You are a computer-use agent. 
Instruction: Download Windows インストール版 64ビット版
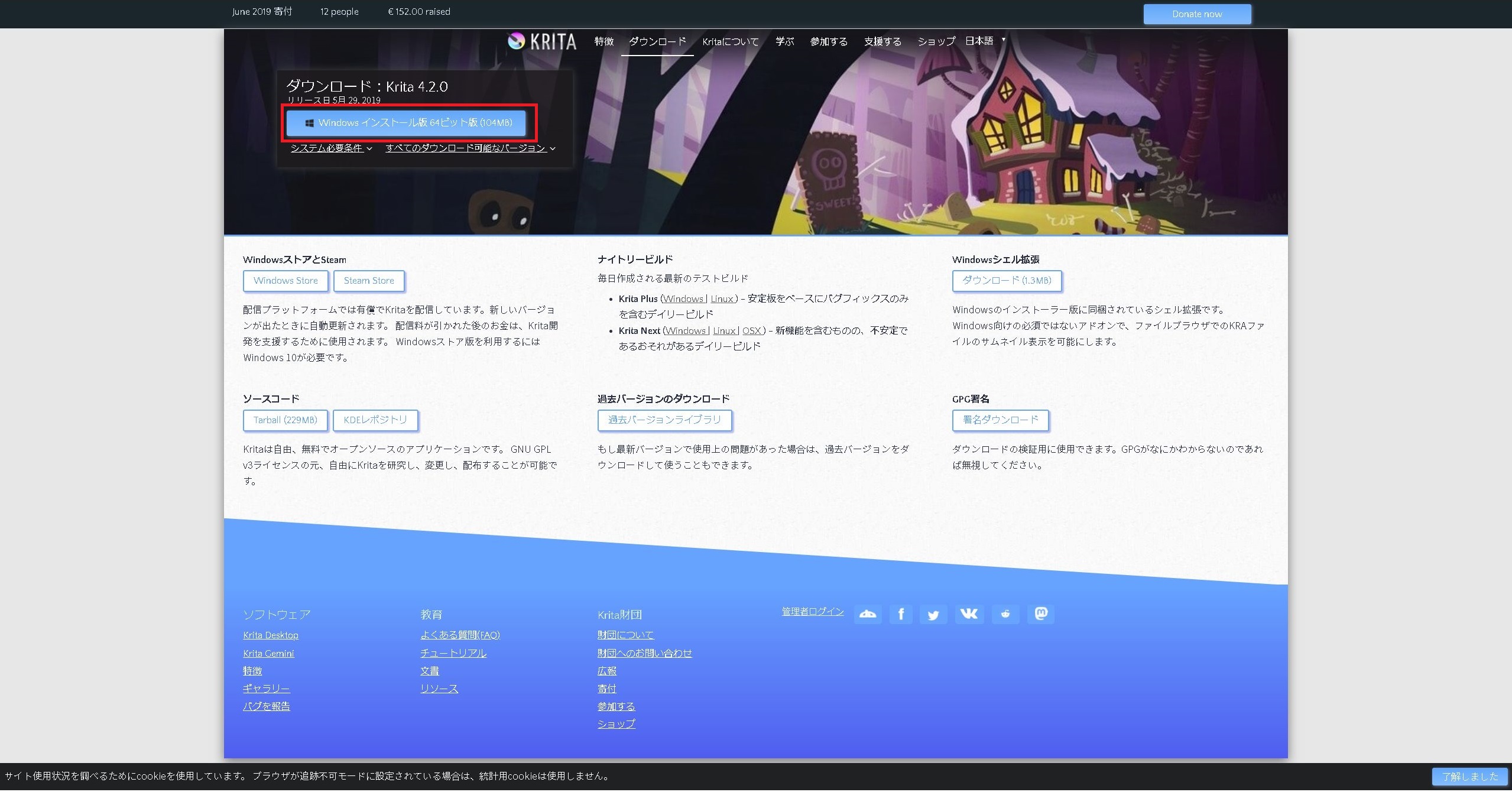pyautogui.click(x=406, y=123)
